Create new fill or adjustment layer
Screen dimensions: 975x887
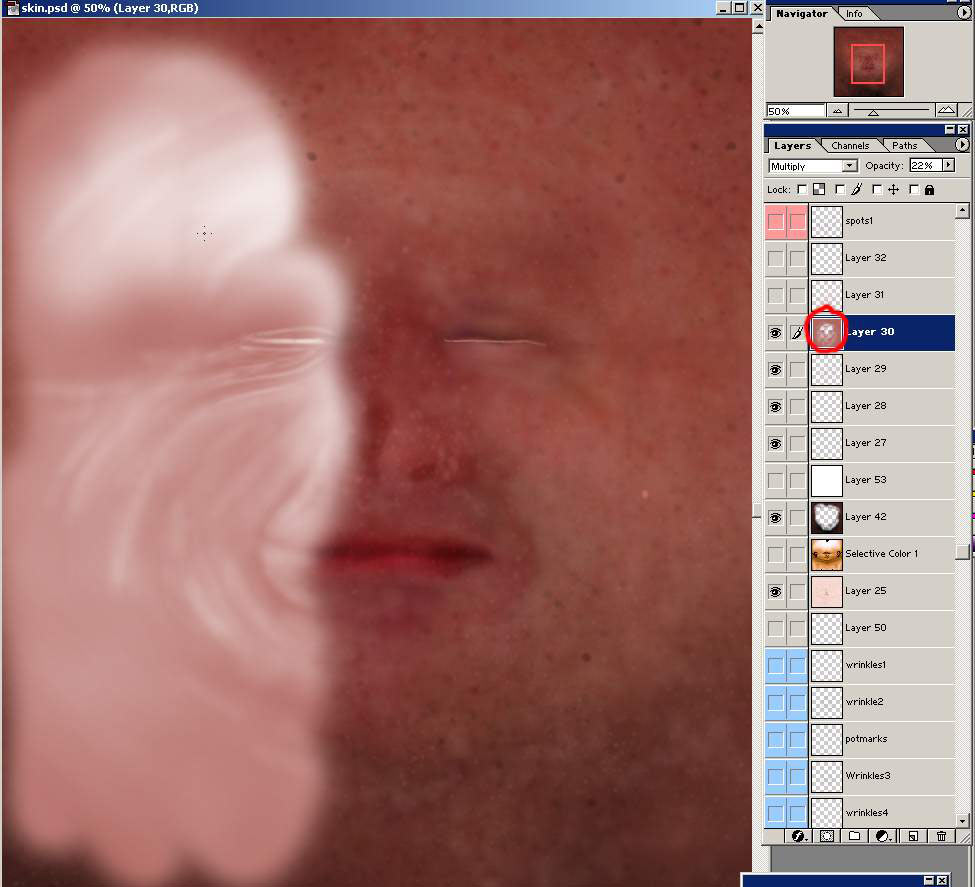(883, 835)
